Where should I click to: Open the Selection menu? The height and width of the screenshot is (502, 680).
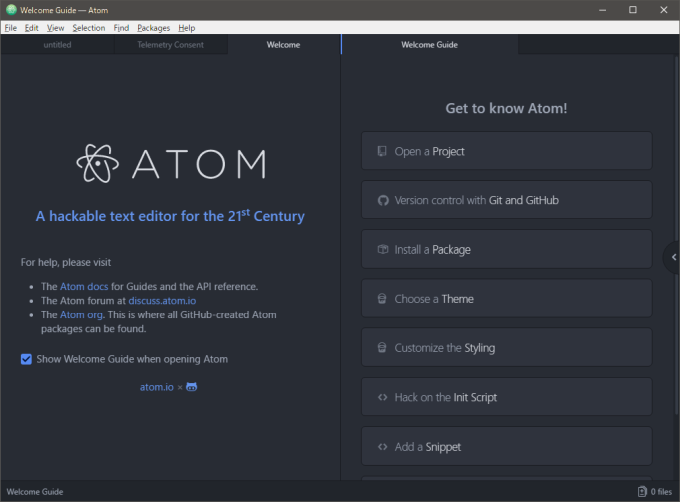click(x=89, y=28)
